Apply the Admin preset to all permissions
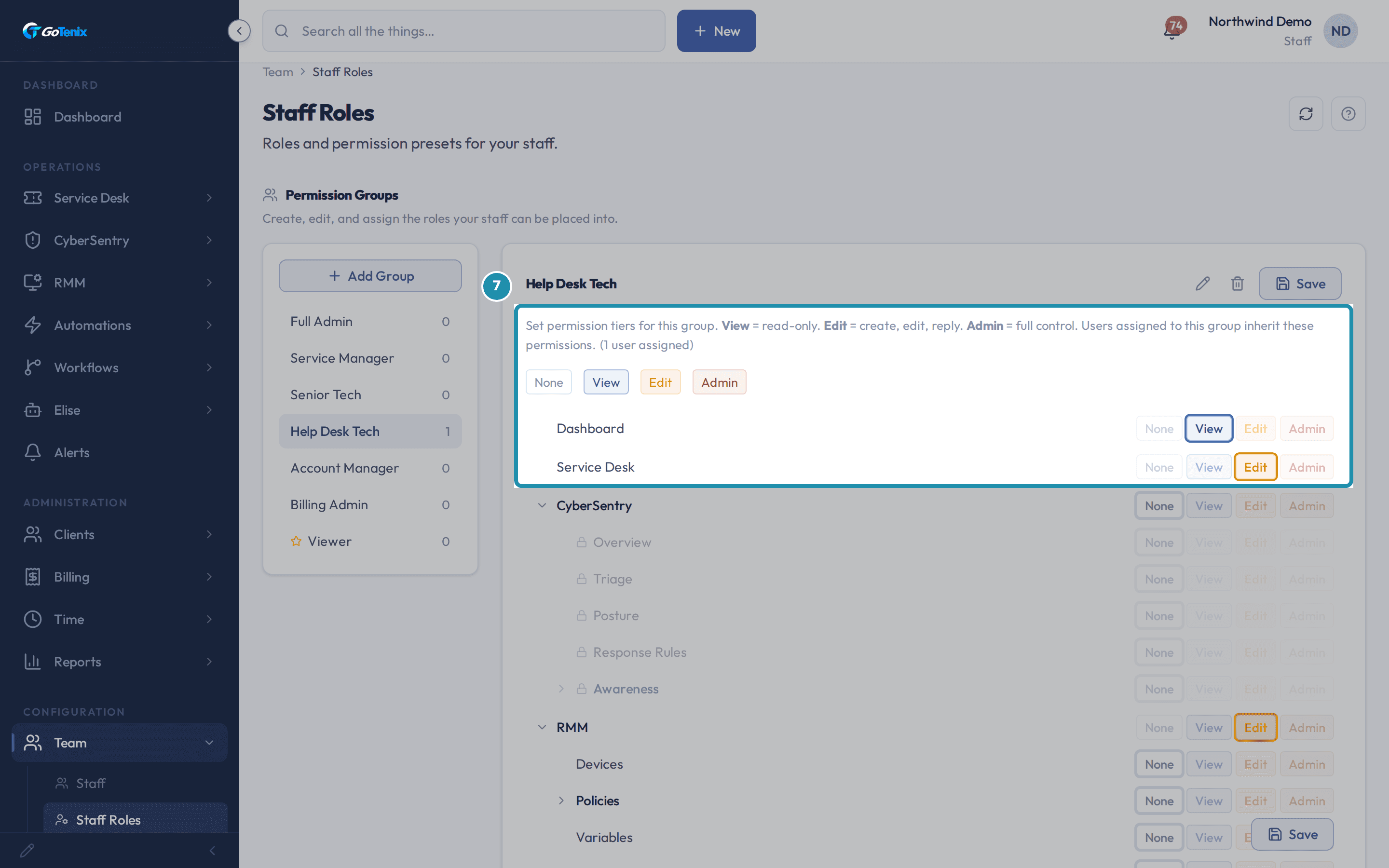 [719, 382]
